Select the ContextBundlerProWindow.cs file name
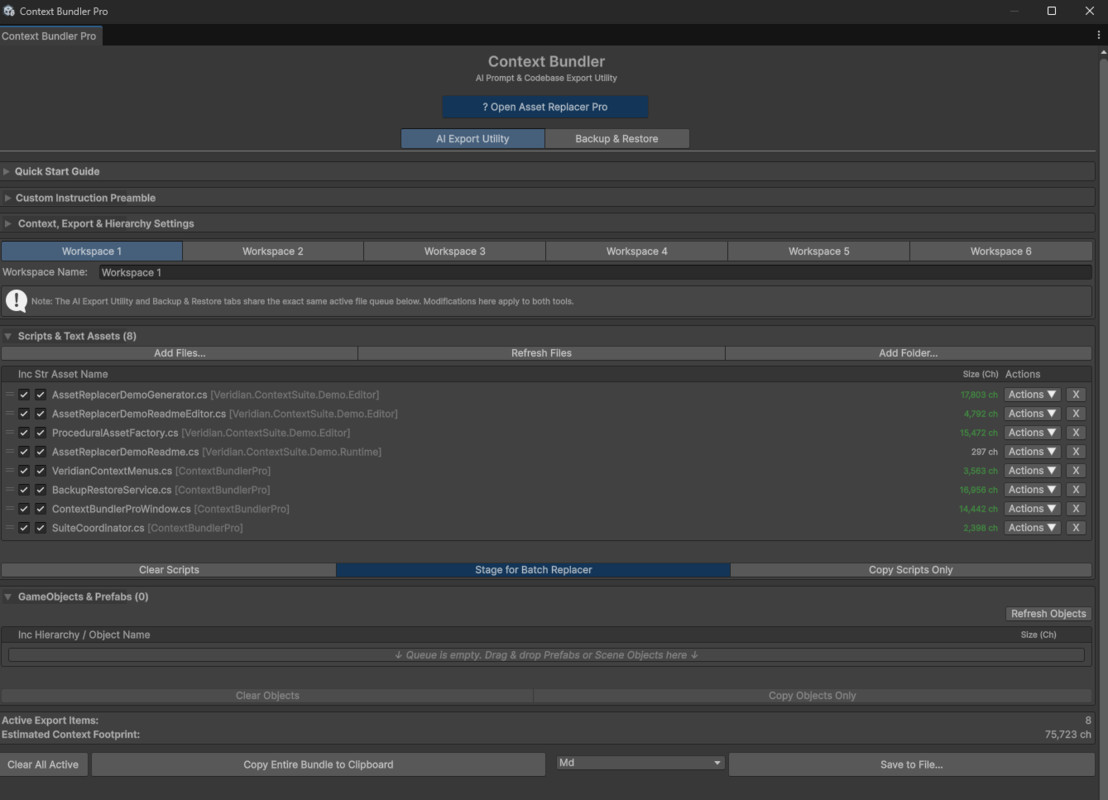 (x=122, y=509)
